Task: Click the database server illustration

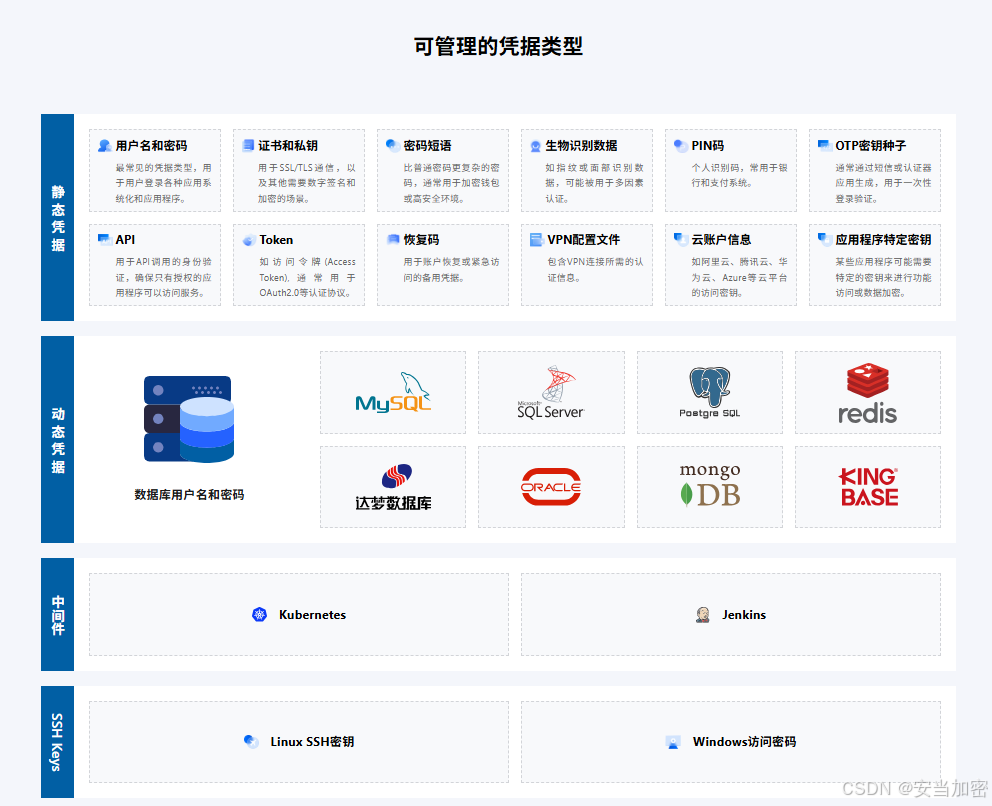Action: click(x=189, y=419)
